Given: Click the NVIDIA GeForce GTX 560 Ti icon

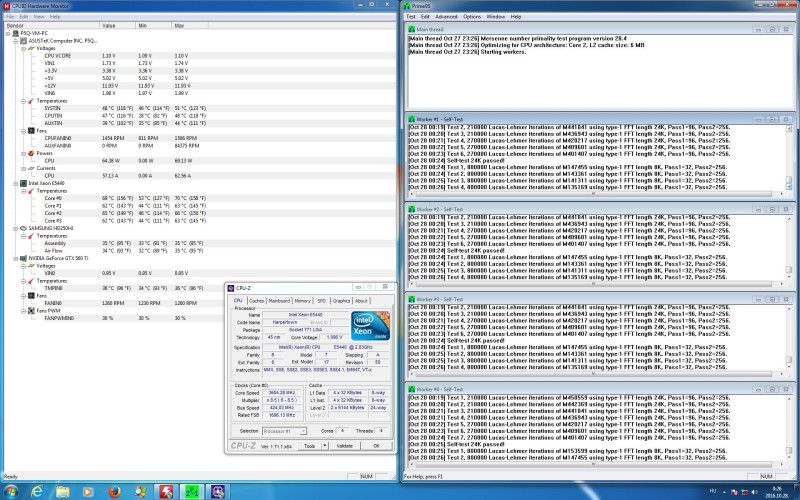Looking at the screenshot, I should (x=23, y=258).
